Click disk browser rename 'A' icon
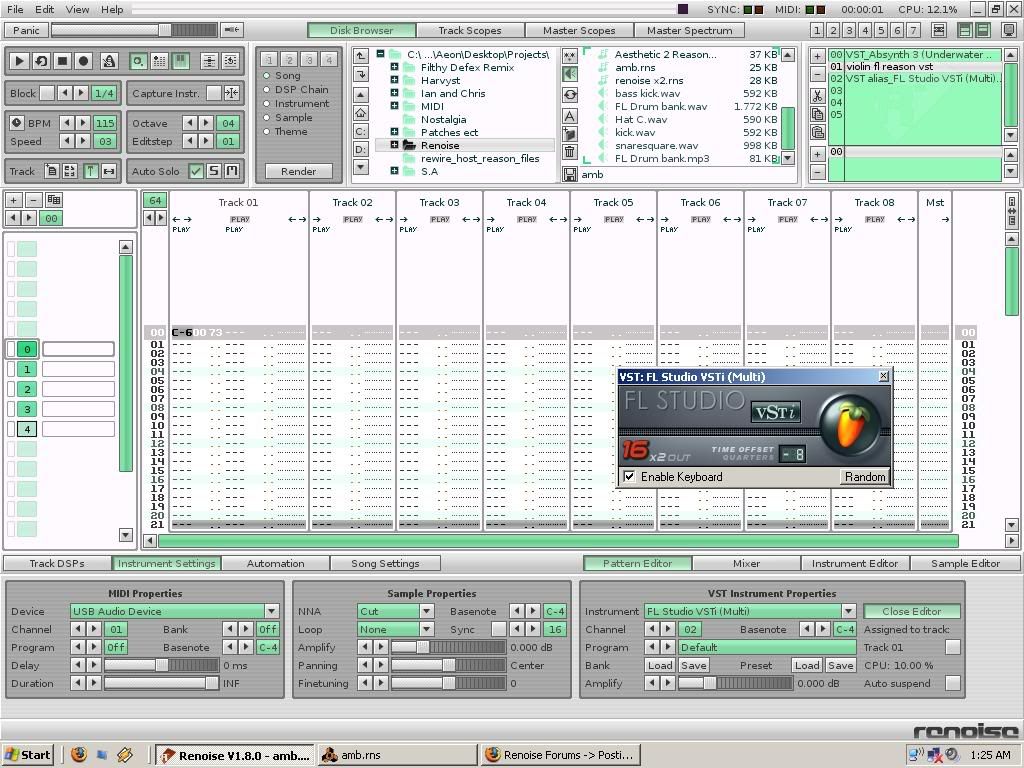This screenshot has height=768, width=1024. coord(569,117)
